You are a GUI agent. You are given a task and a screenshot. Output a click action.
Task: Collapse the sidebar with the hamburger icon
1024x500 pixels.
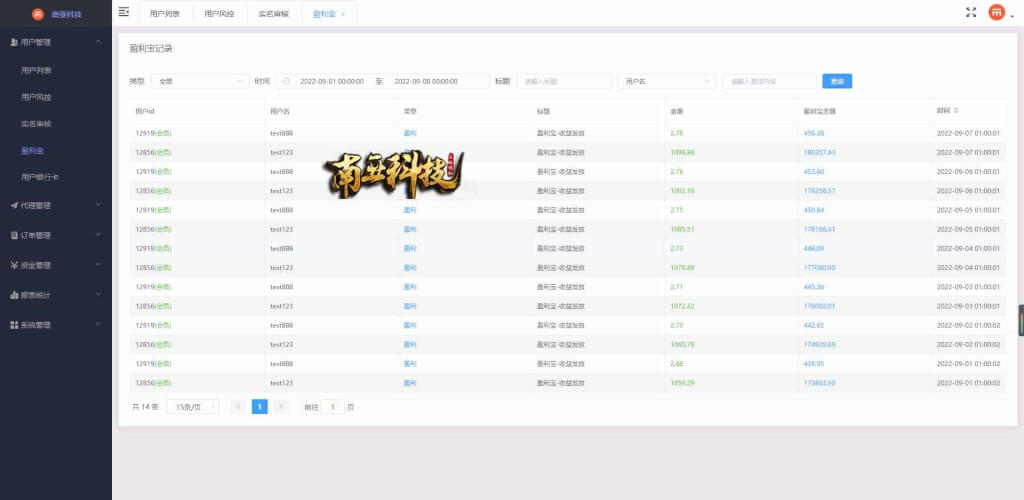click(123, 12)
